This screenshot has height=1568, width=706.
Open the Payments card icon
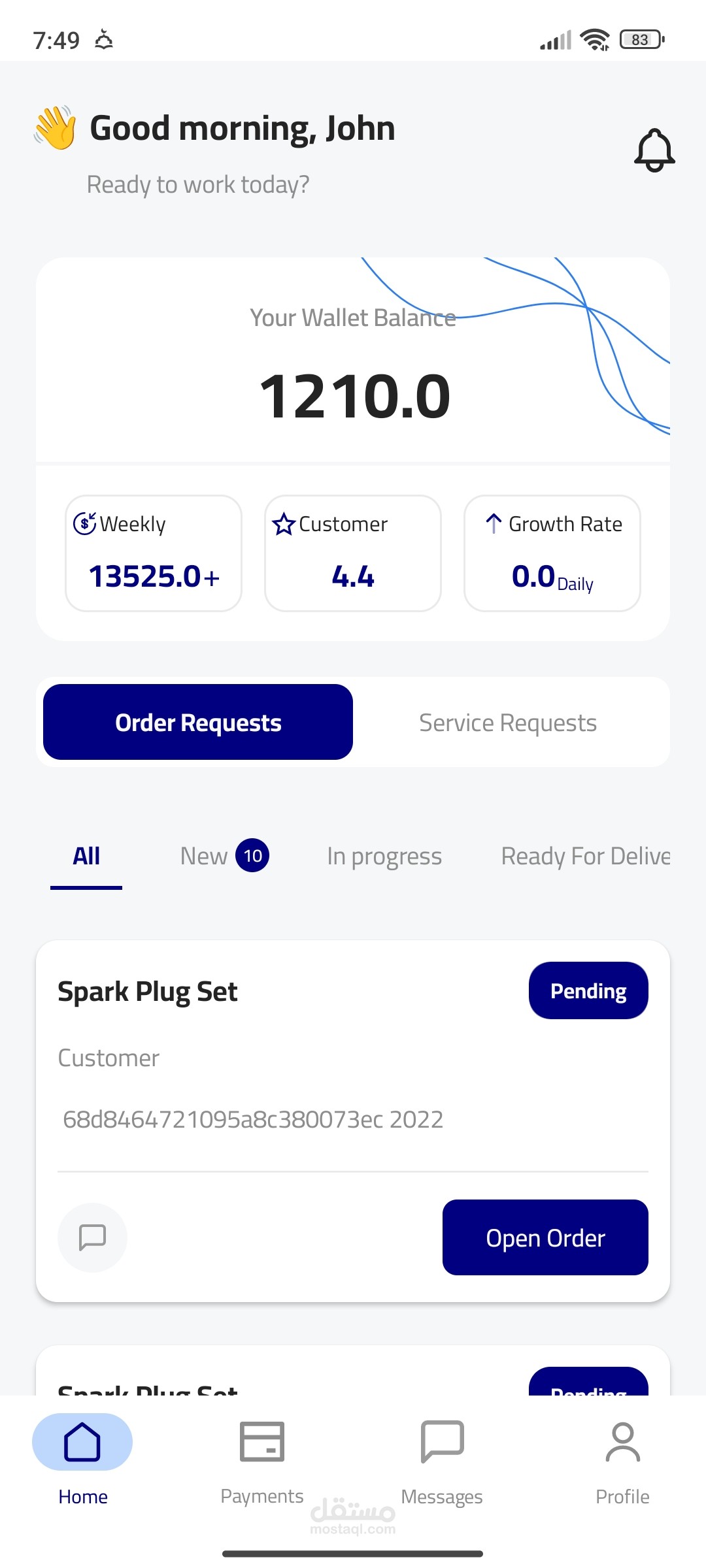[261, 1441]
